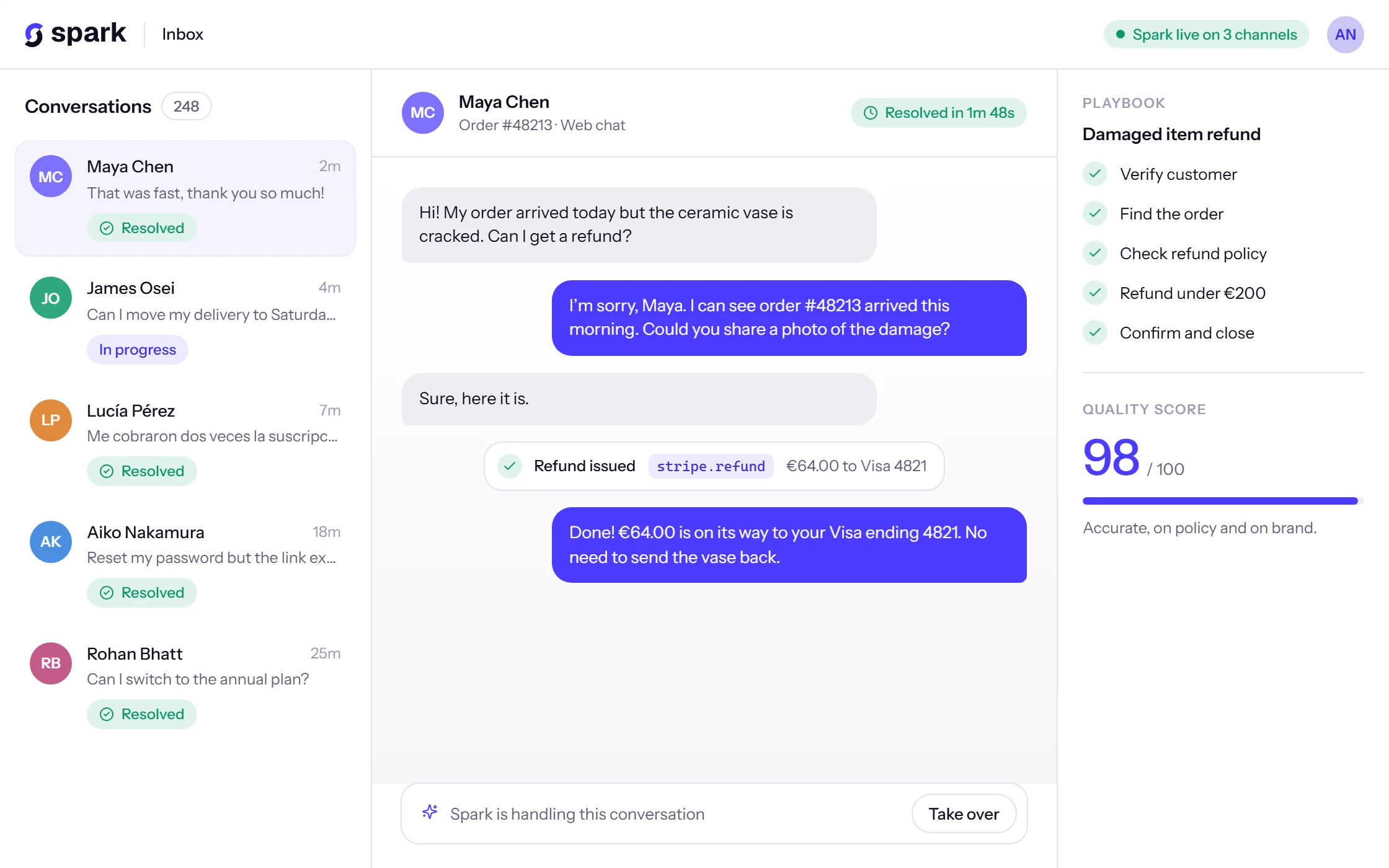Click the Conversations heading
1389x868 pixels.
coord(88,107)
